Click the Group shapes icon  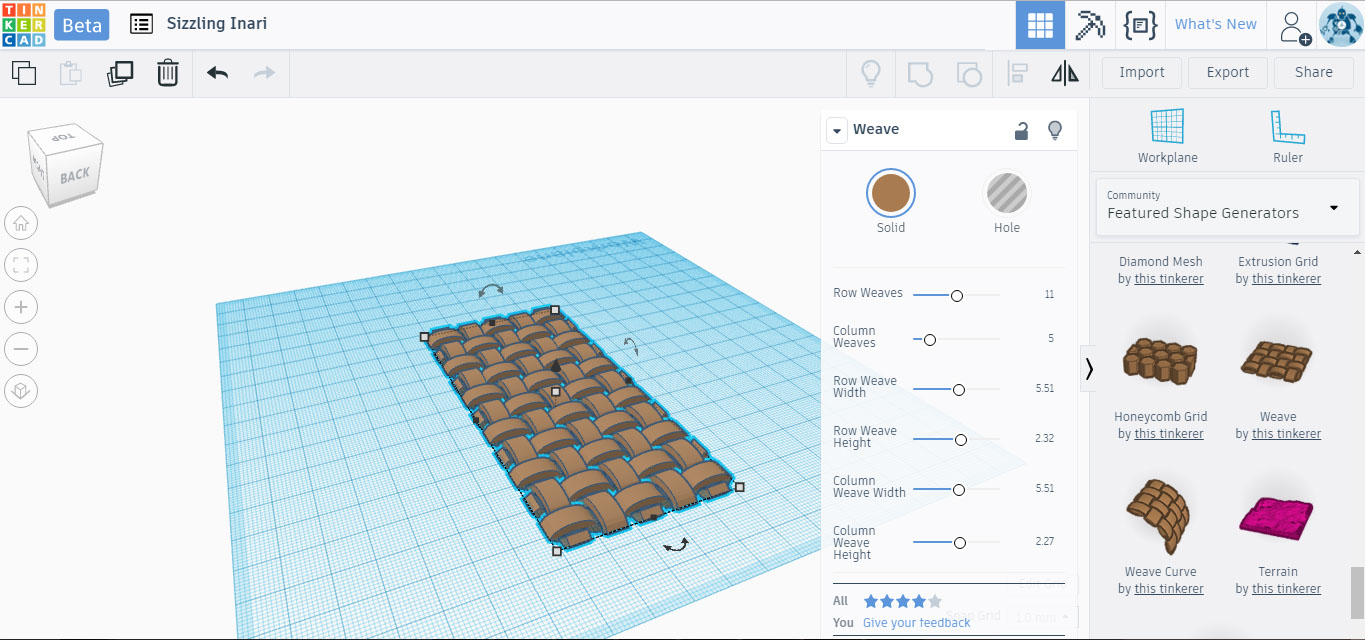pyautogui.click(x=920, y=73)
